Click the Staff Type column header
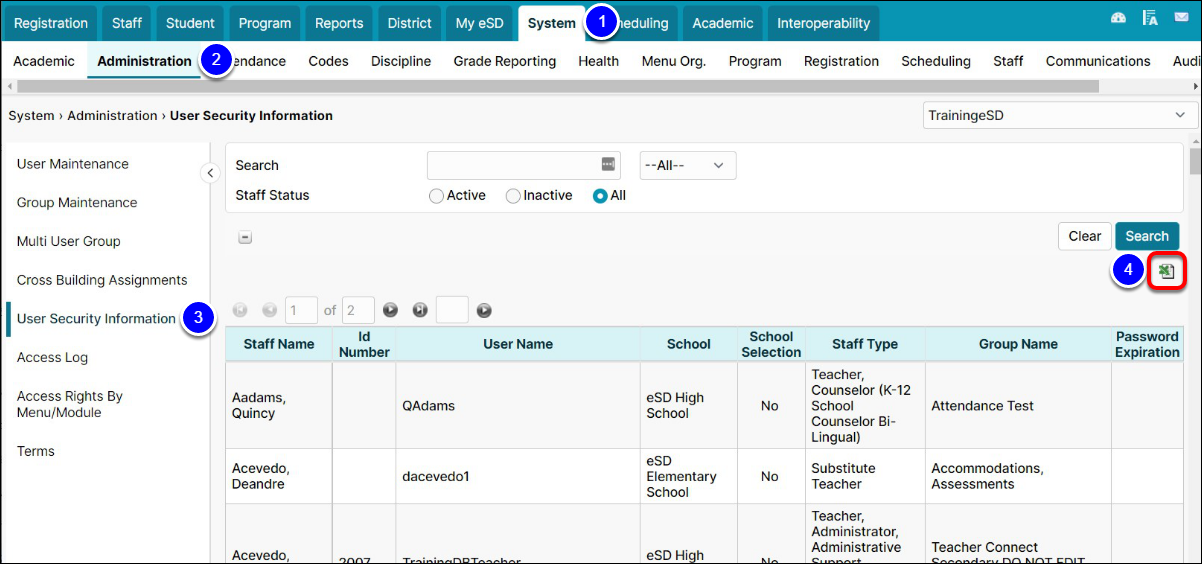This screenshot has width=1202, height=564. pos(865,344)
